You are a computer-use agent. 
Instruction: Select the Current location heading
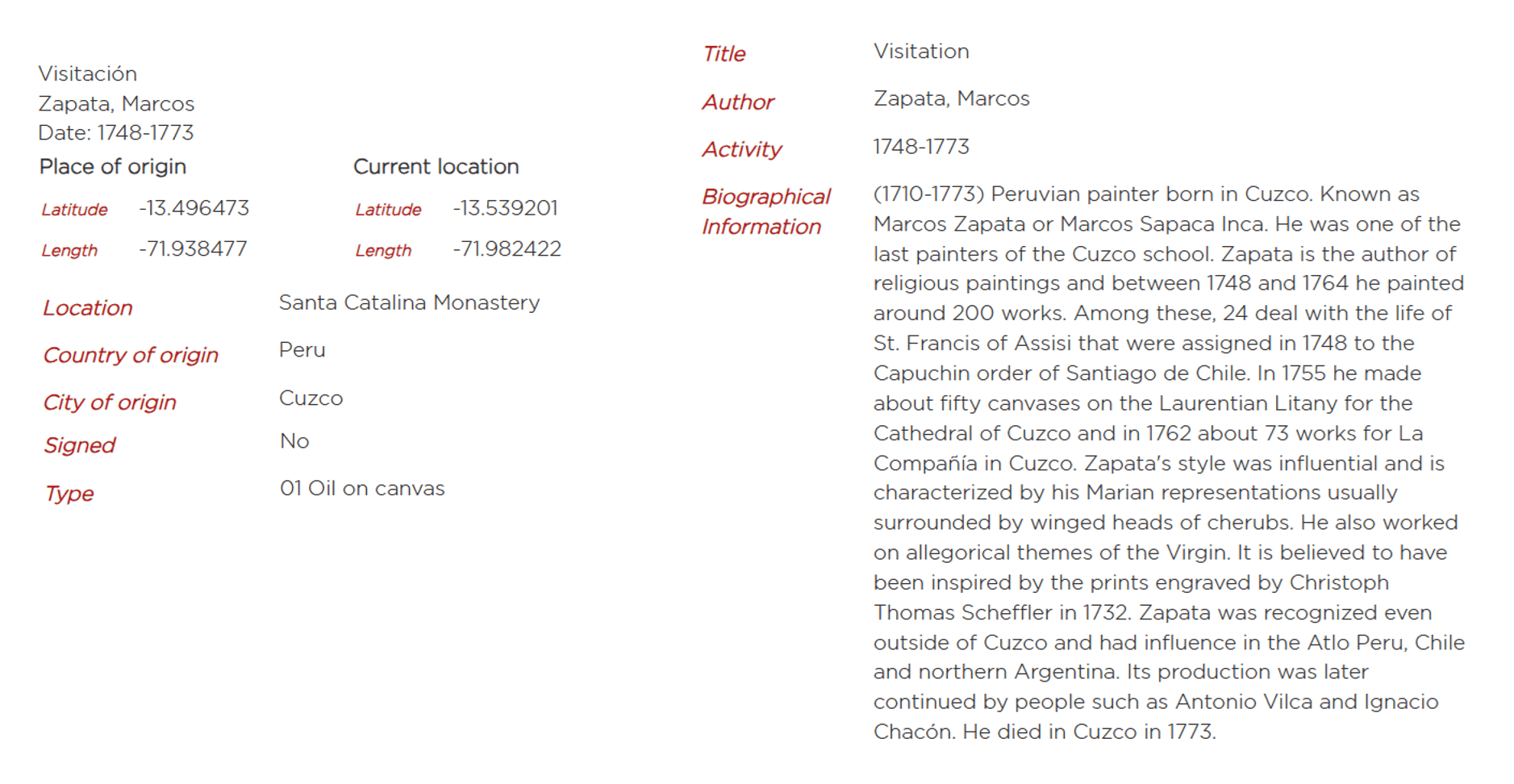[436, 167]
